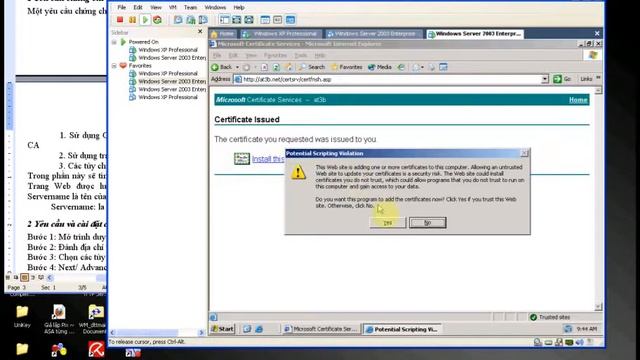Click the Summary View toolbar icon
The image size is (640, 360).
pos(265,20)
